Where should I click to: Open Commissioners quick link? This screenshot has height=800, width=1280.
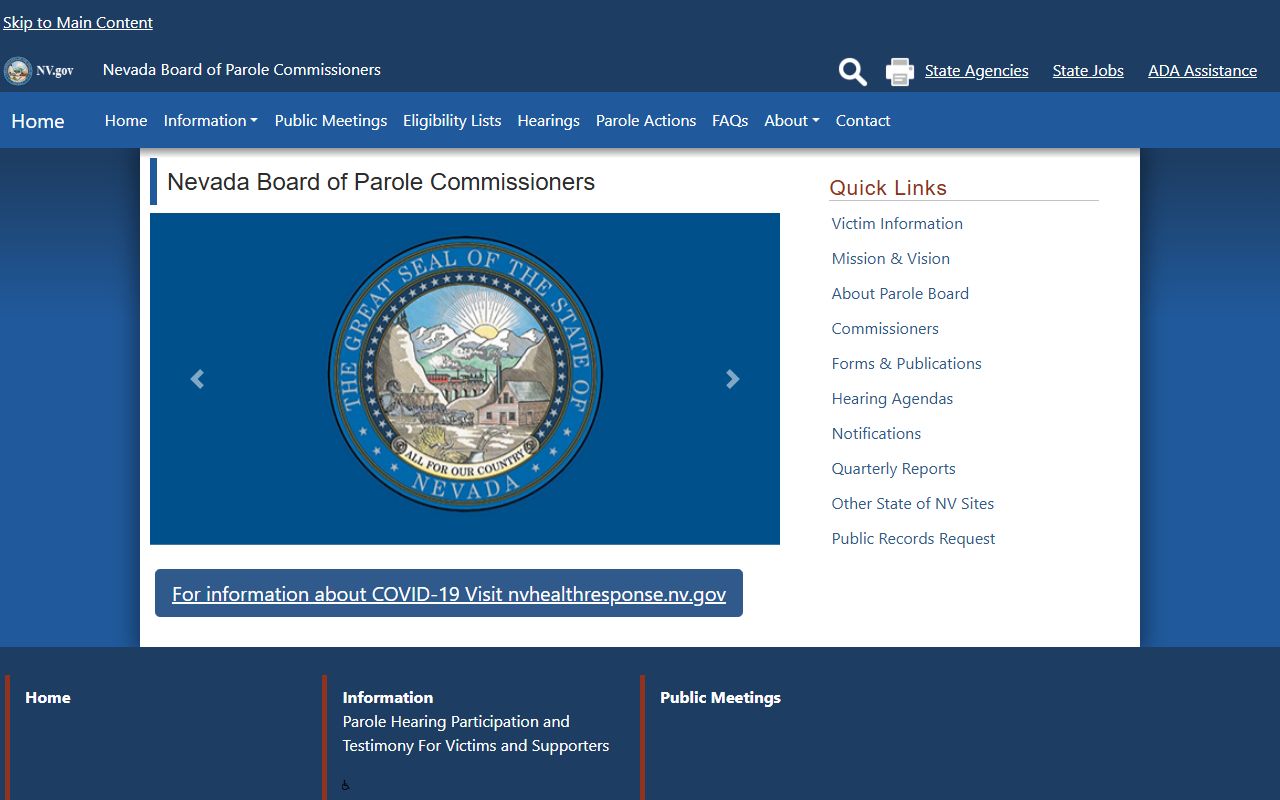coord(885,329)
